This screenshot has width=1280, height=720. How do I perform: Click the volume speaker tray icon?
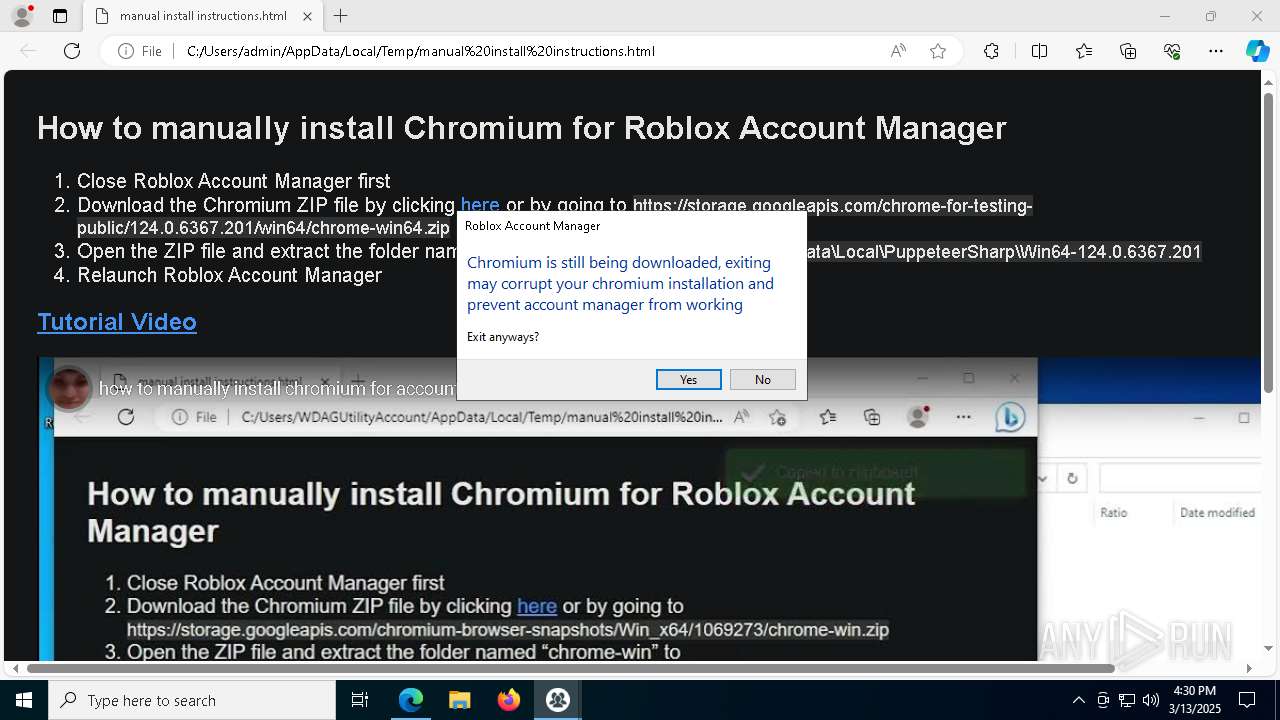click(x=1151, y=700)
